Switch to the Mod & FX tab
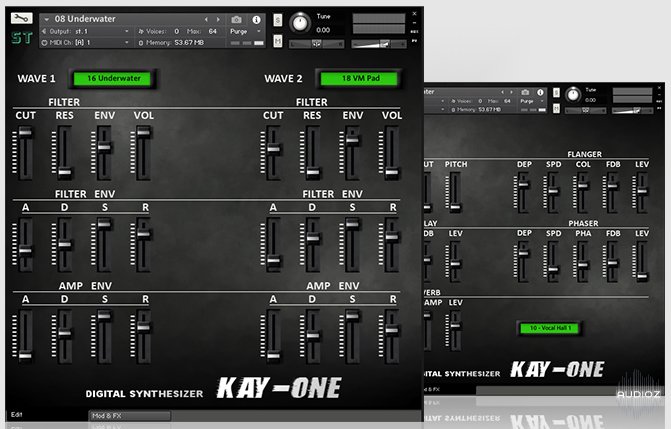The height and width of the screenshot is (429, 671). tap(130, 415)
